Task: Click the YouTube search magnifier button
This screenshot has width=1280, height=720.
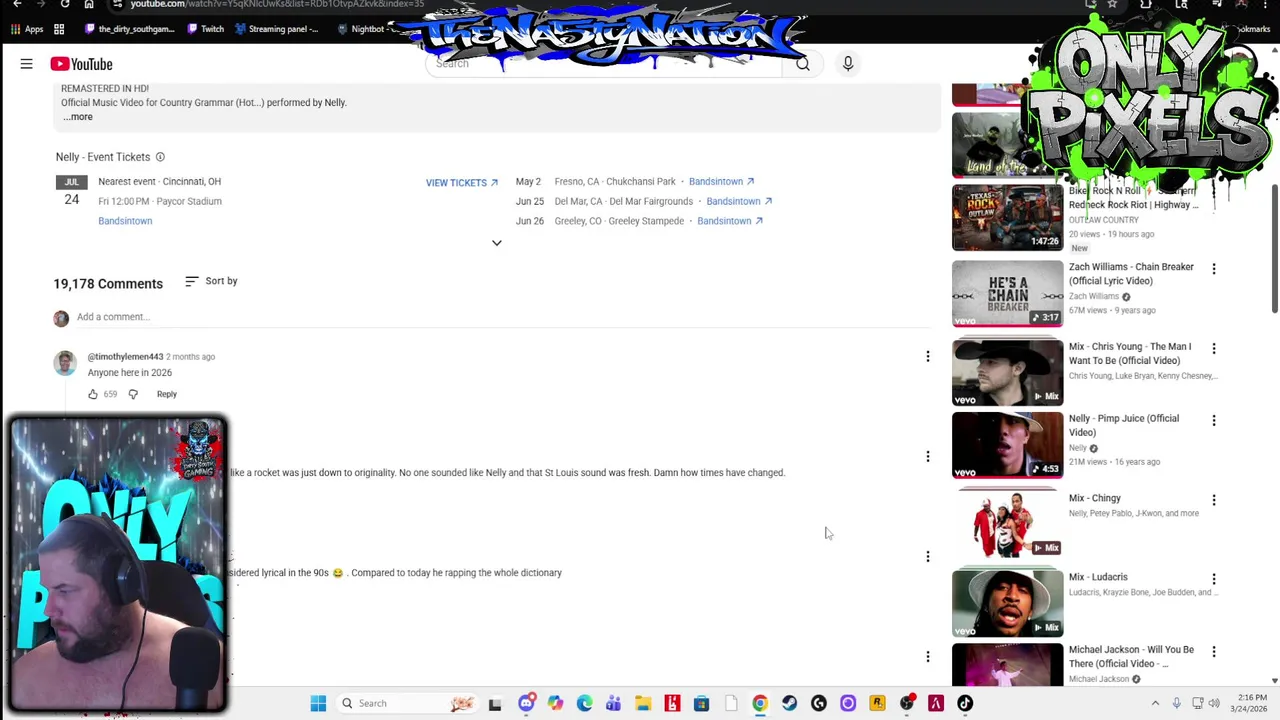Action: (802, 64)
